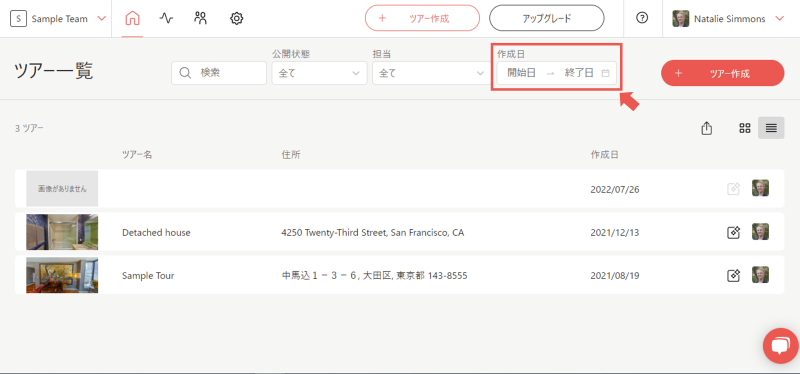The width and height of the screenshot is (800, 374).
Task: Click the ツアー名 column header
Action: 137,155
